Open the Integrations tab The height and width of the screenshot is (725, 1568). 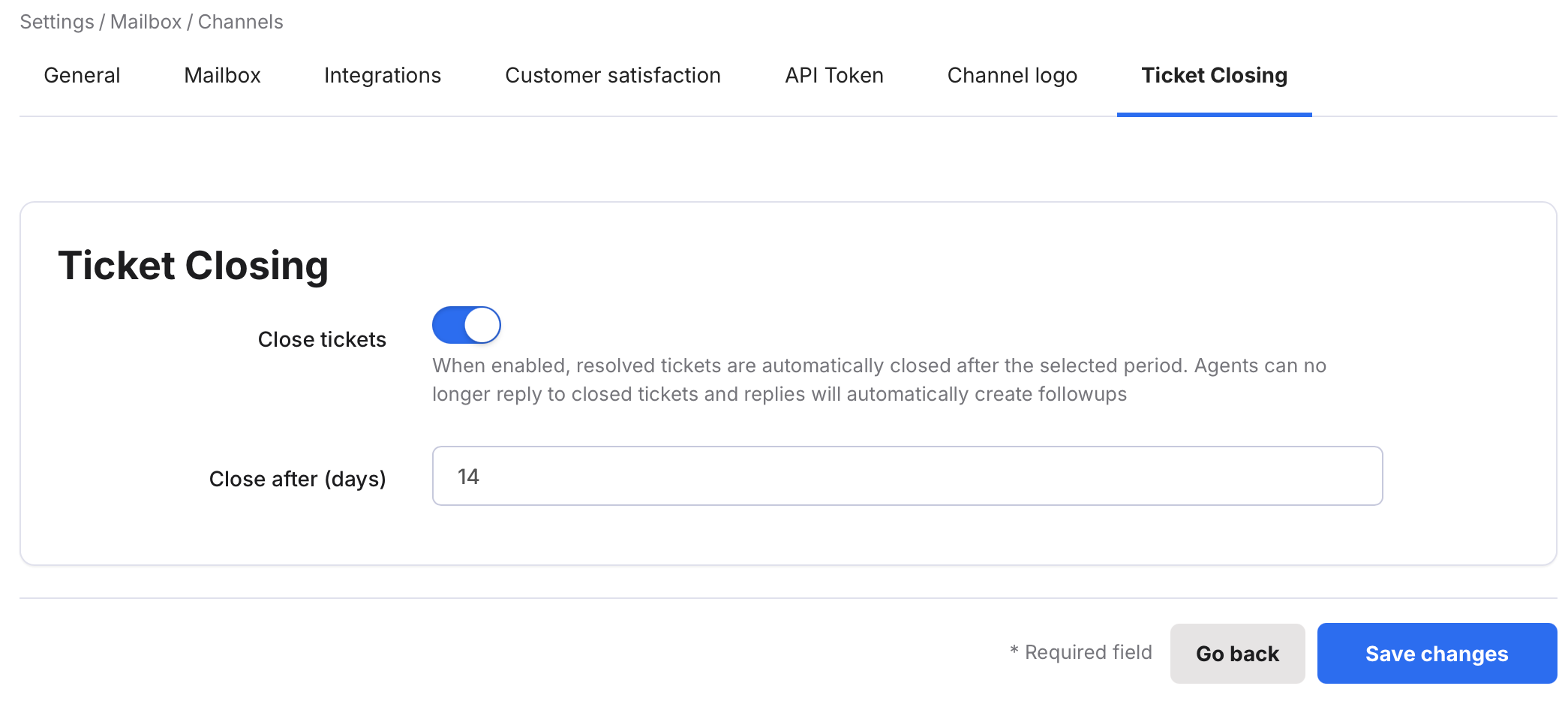pos(383,76)
